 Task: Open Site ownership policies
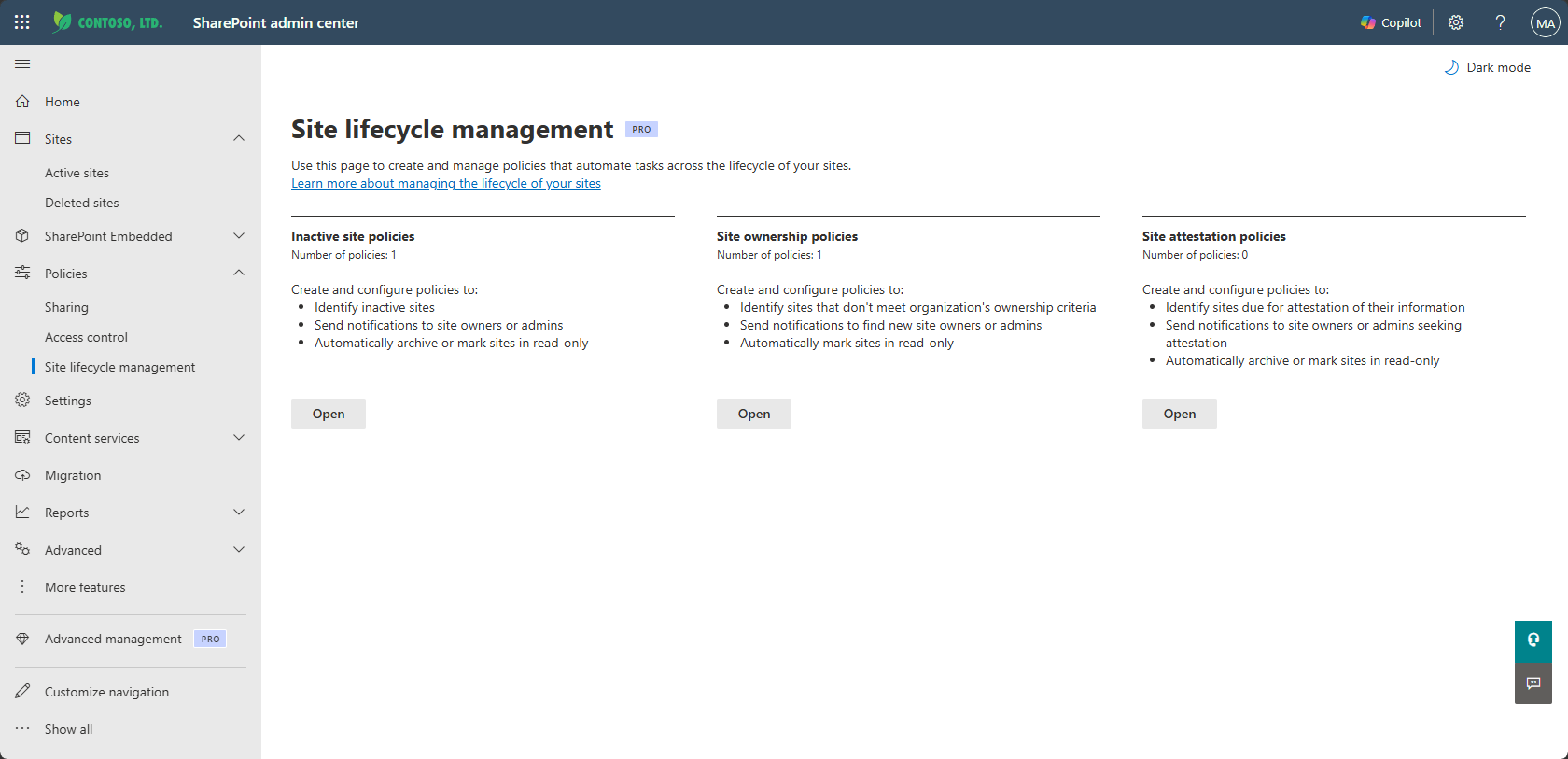pos(754,414)
